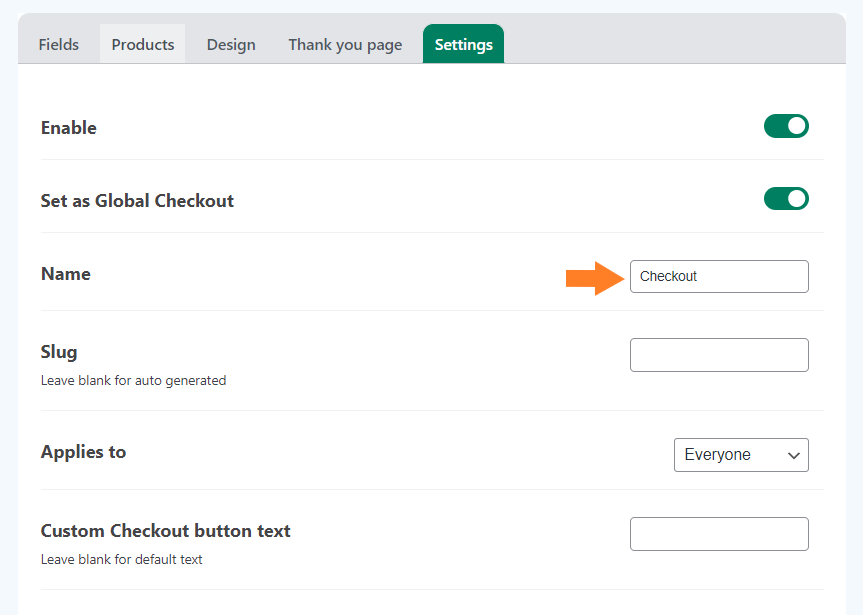
Task: Click the chevron arrow in Everyone dropdown
Action: tap(793, 455)
